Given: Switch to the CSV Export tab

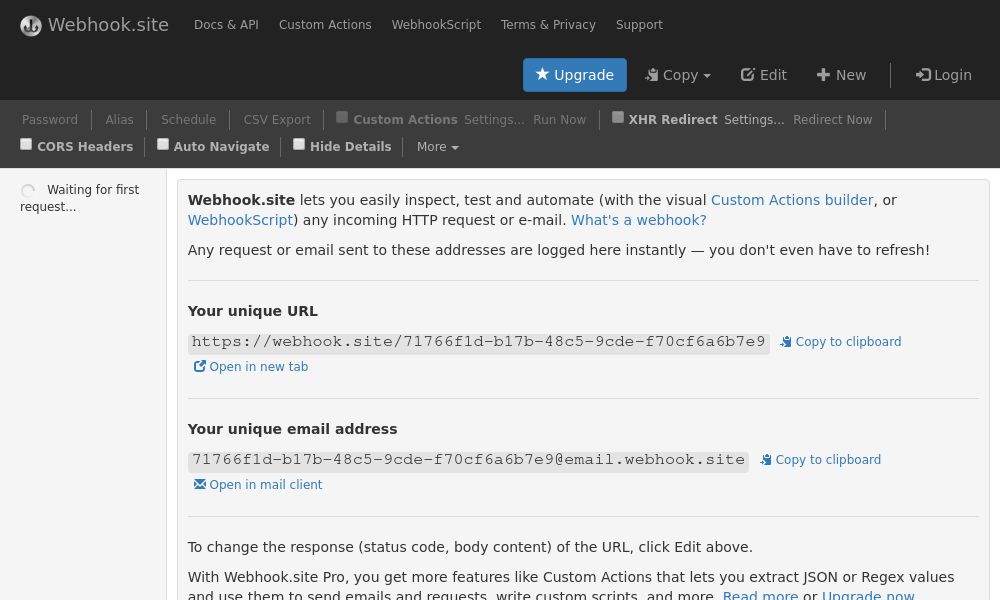Looking at the screenshot, I should pos(277,120).
